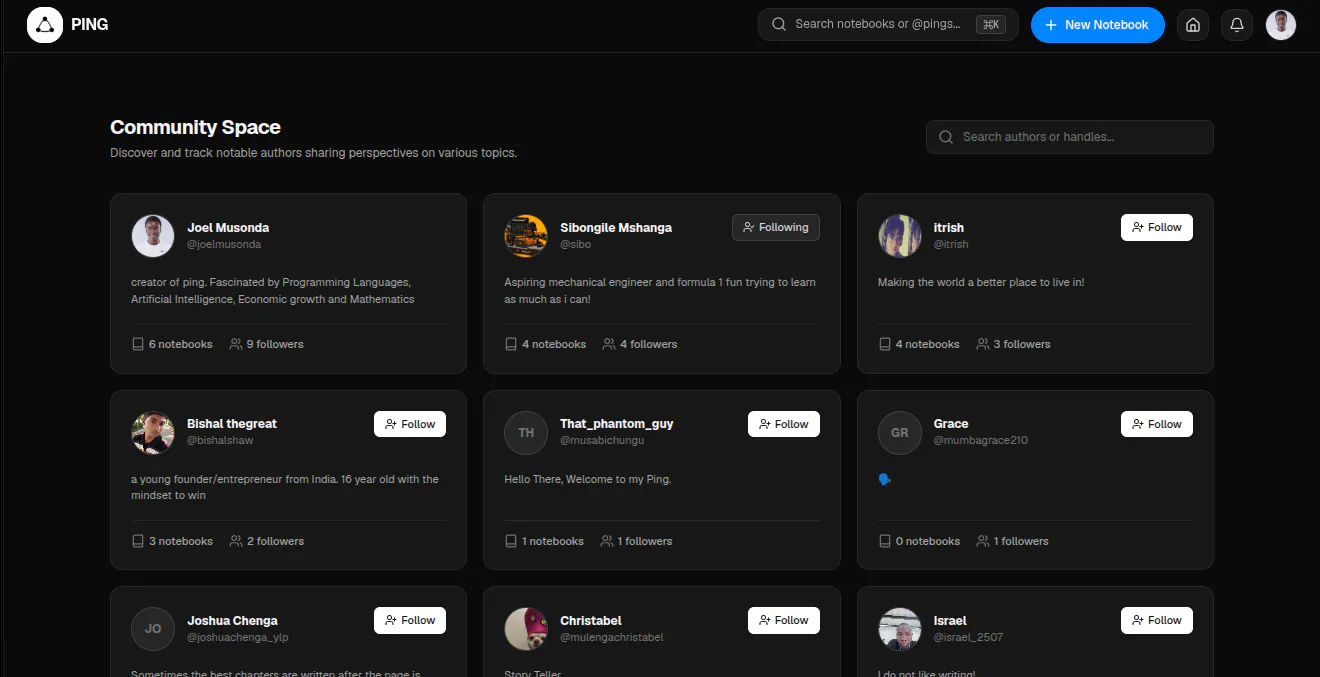Follow Israel
This screenshot has height=677, width=1320.
[1157, 620]
